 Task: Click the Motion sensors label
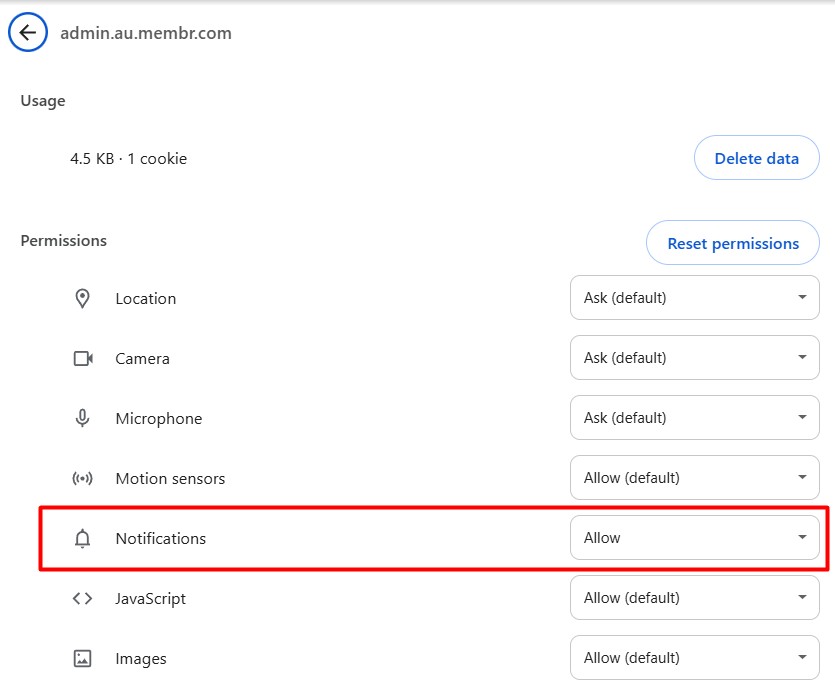tap(170, 479)
